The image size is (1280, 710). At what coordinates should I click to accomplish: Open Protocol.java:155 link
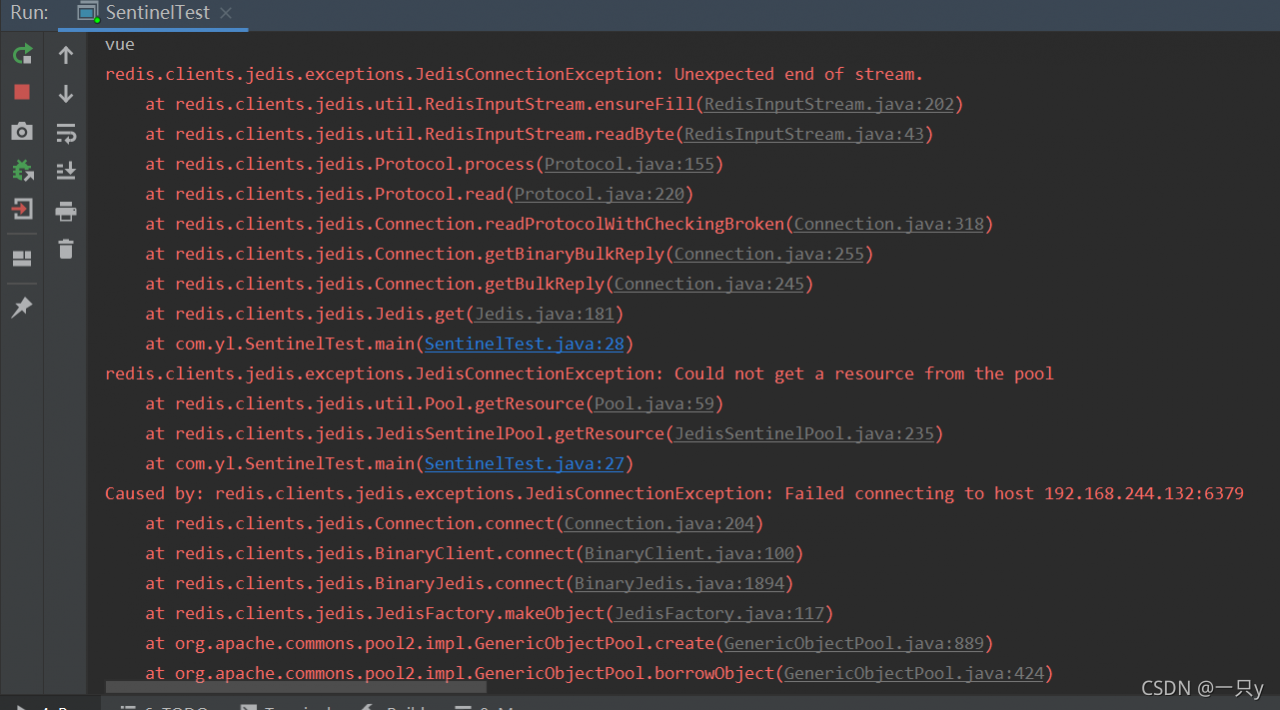pos(629,164)
